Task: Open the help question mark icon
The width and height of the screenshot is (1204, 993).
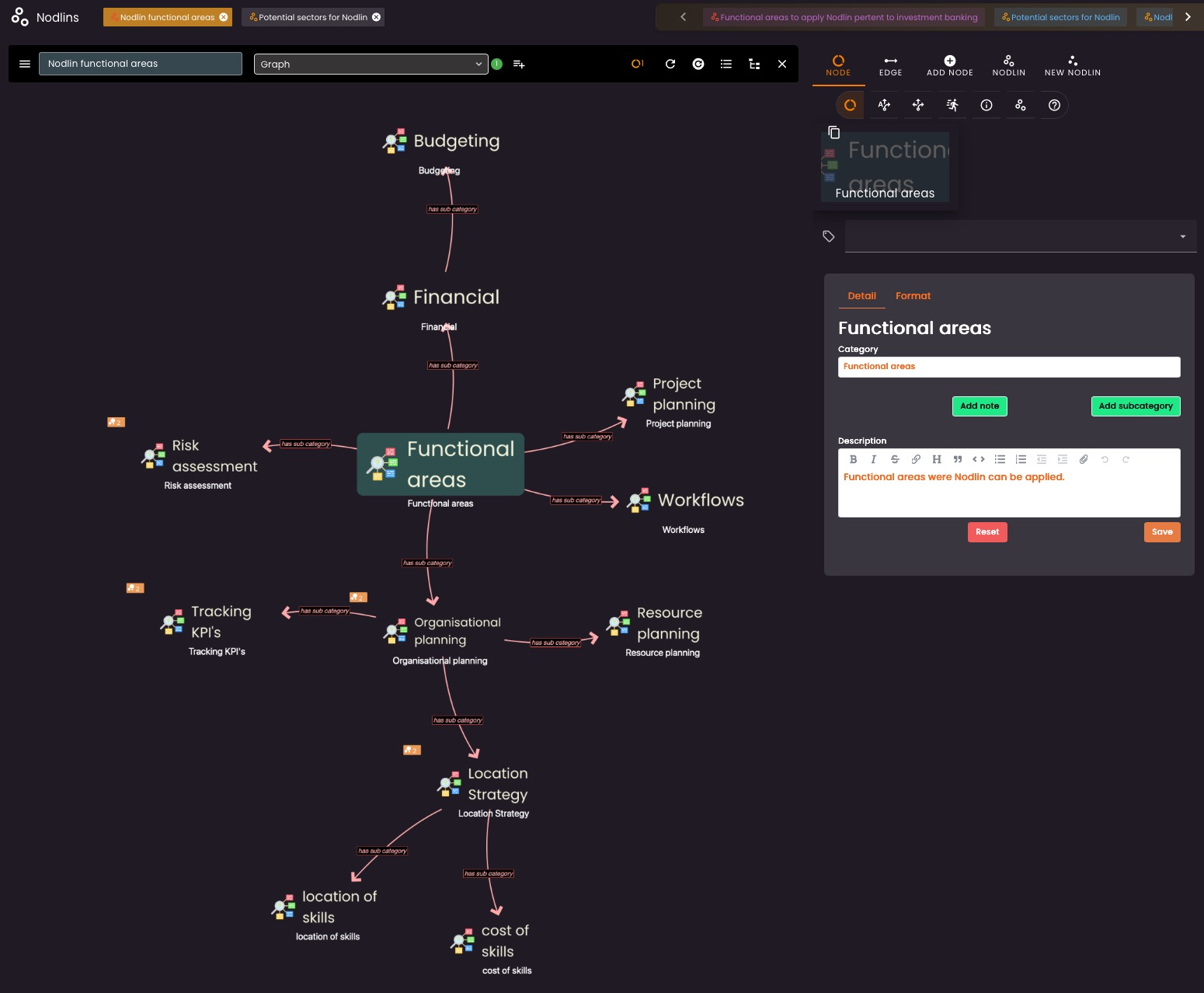Action: coord(1054,106)
